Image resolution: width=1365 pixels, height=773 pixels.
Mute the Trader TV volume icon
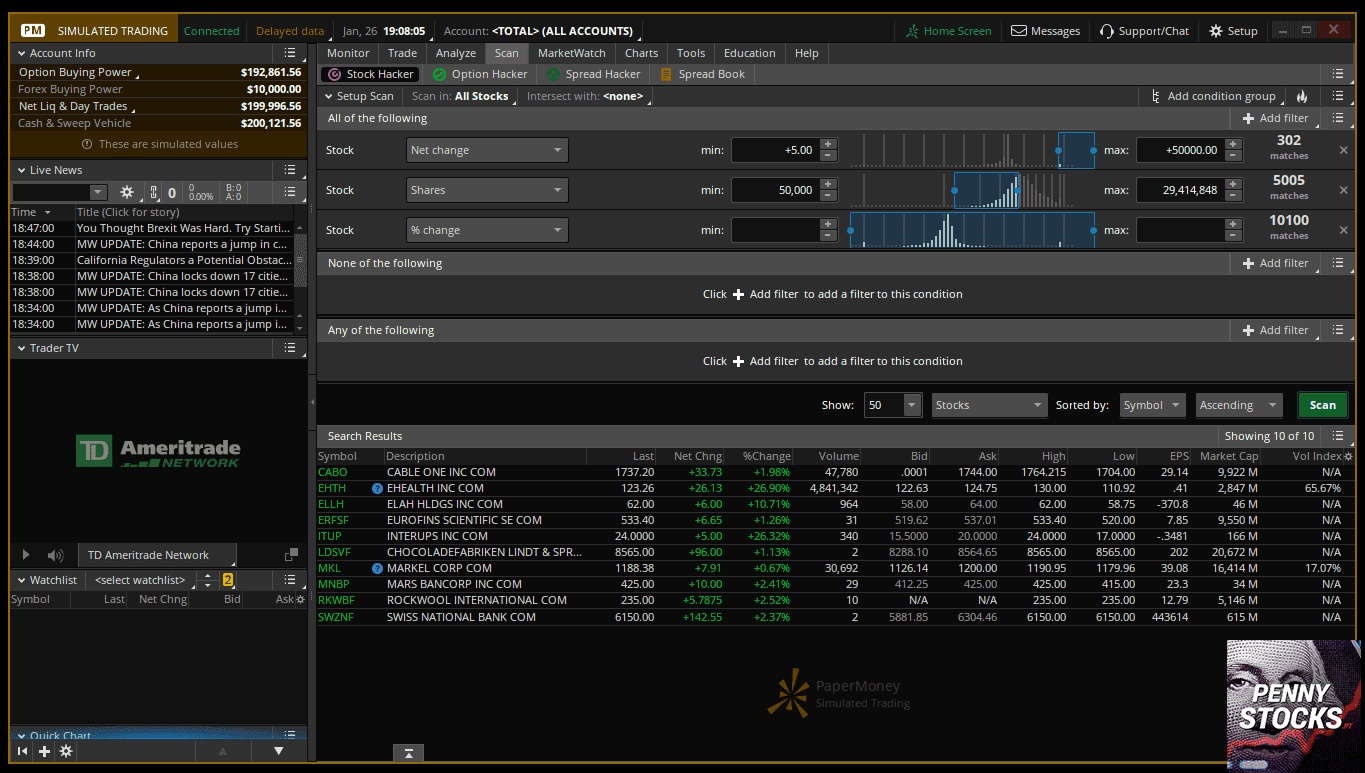pos(55,555)
